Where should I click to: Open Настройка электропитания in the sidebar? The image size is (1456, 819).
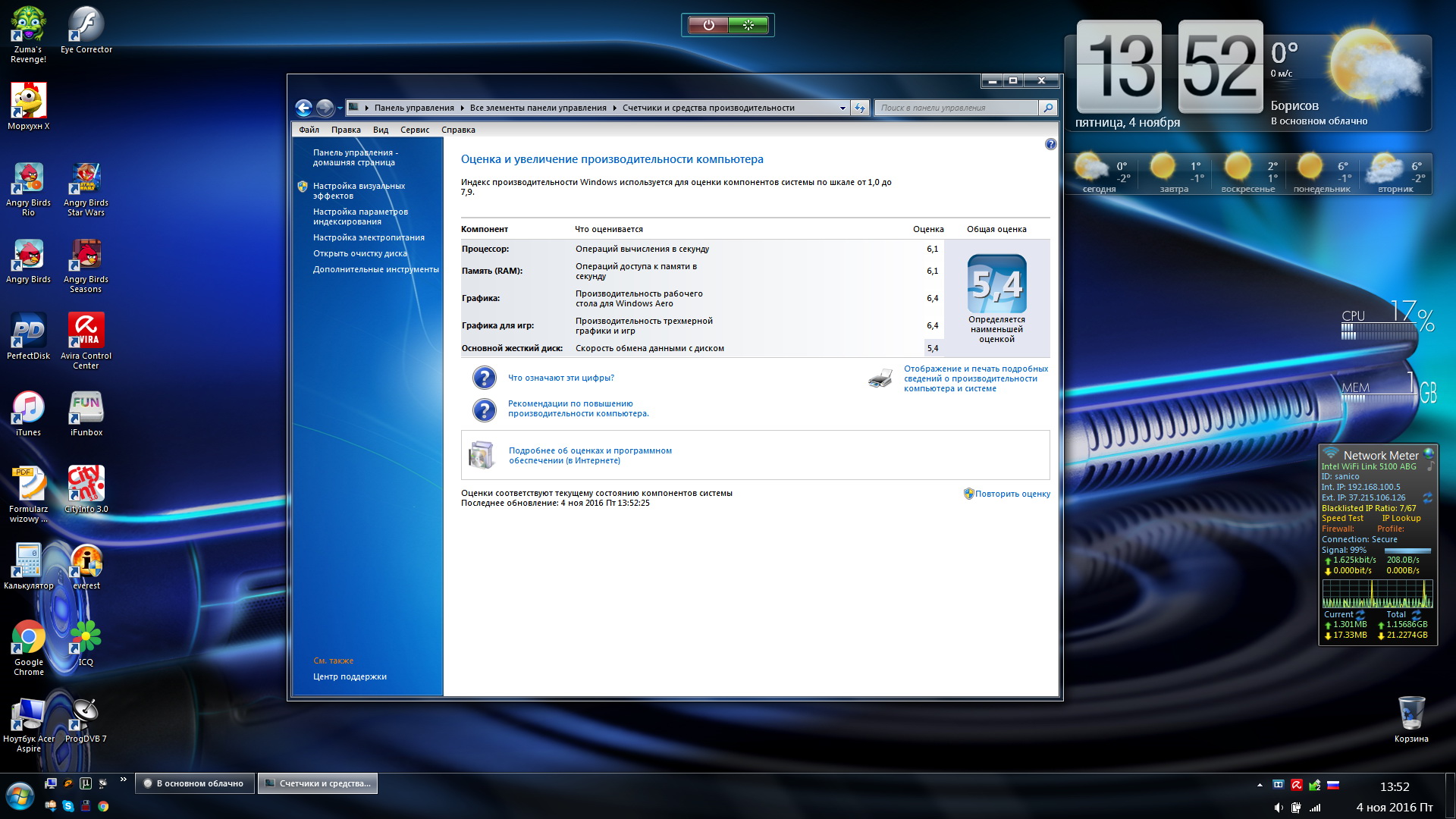tap(369, 237)
